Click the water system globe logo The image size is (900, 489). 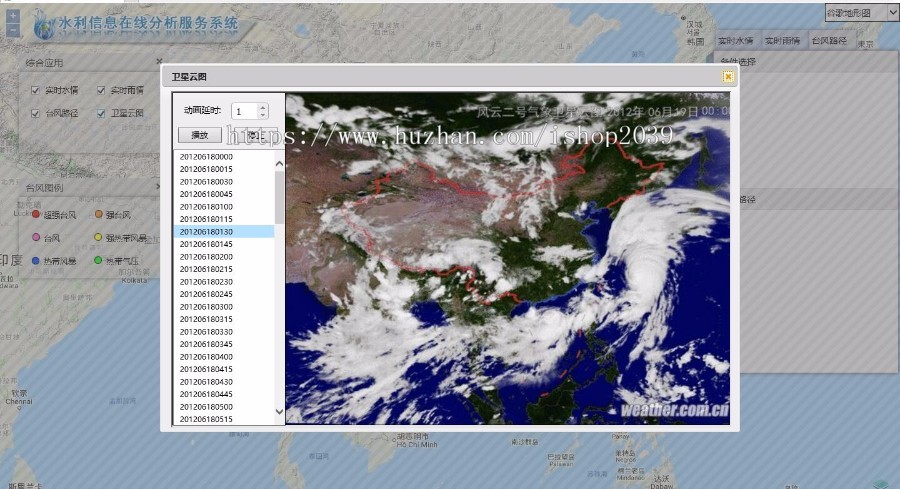point(43,24)
